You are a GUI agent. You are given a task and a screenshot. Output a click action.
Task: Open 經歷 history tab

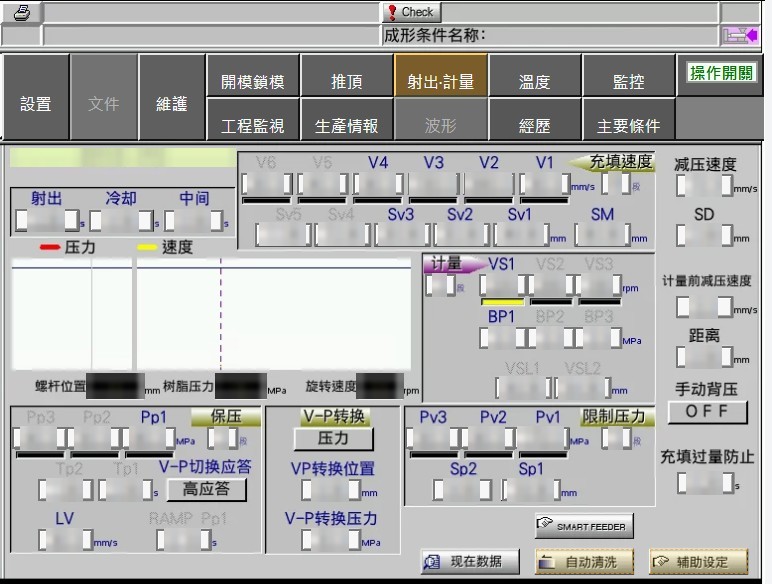pos(535,119)
